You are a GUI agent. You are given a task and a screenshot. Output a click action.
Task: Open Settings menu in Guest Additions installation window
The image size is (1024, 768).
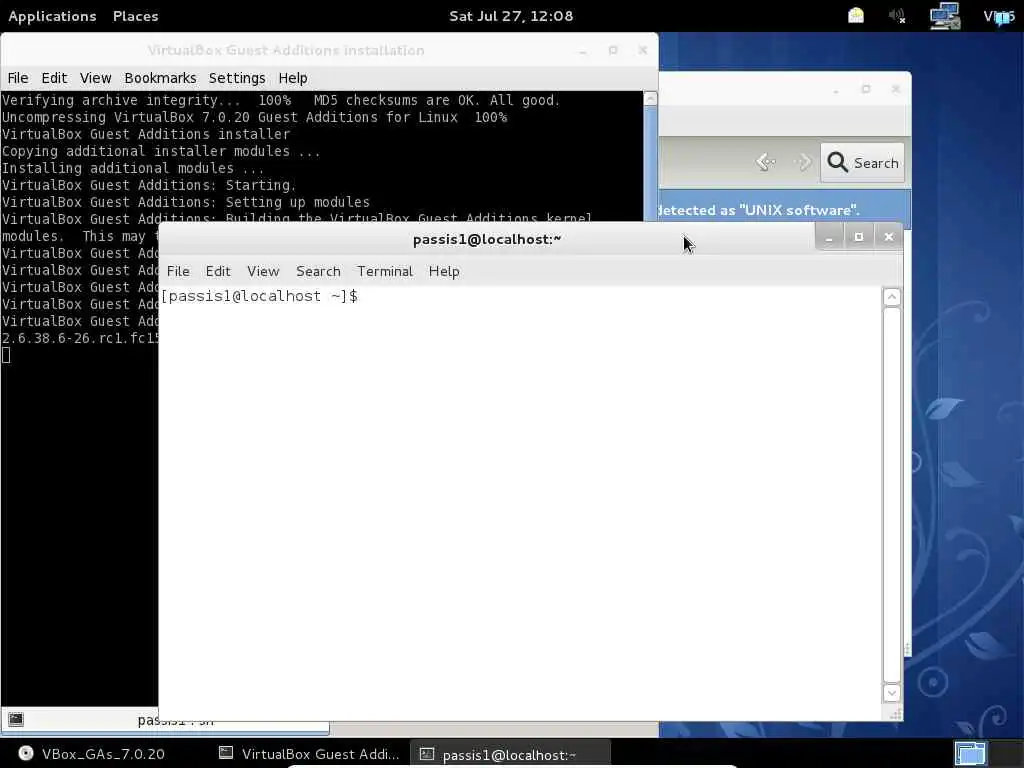pos(237,78)
